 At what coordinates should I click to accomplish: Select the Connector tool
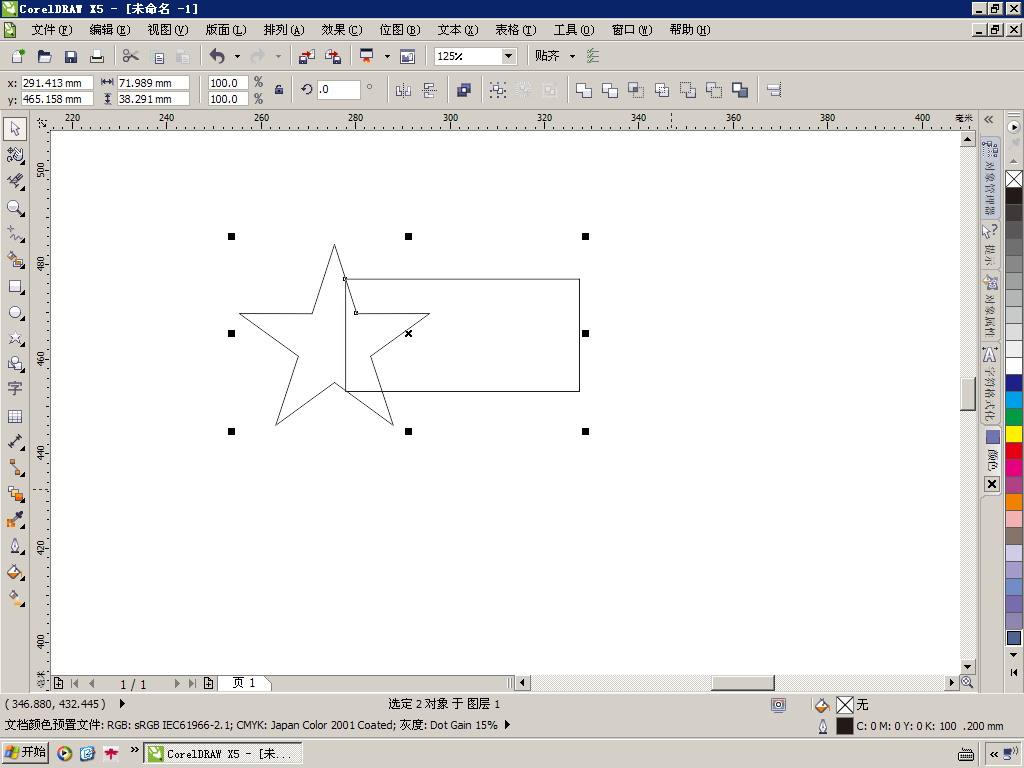click(x=15, y=468)
